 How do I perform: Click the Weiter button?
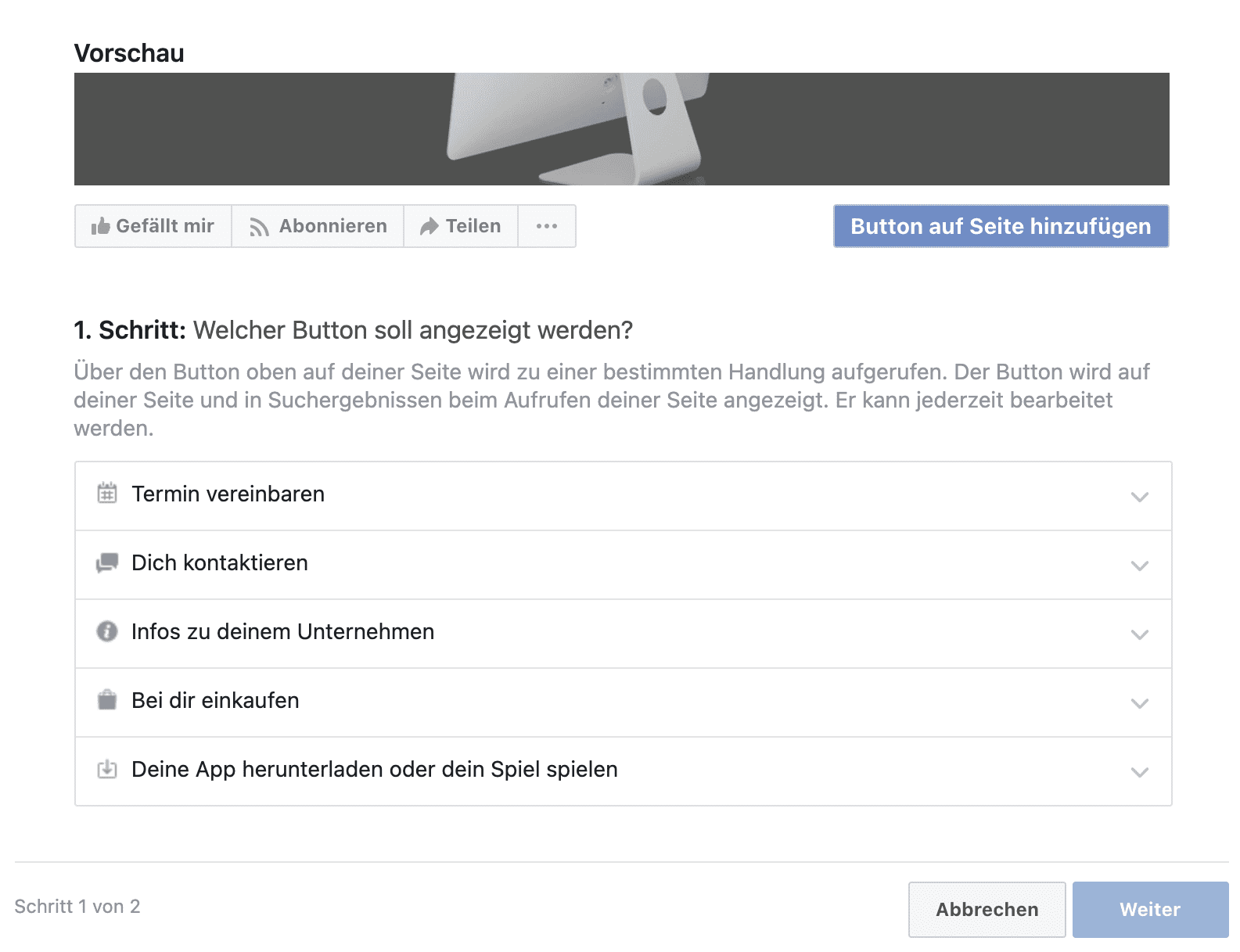click(1150, 910)
